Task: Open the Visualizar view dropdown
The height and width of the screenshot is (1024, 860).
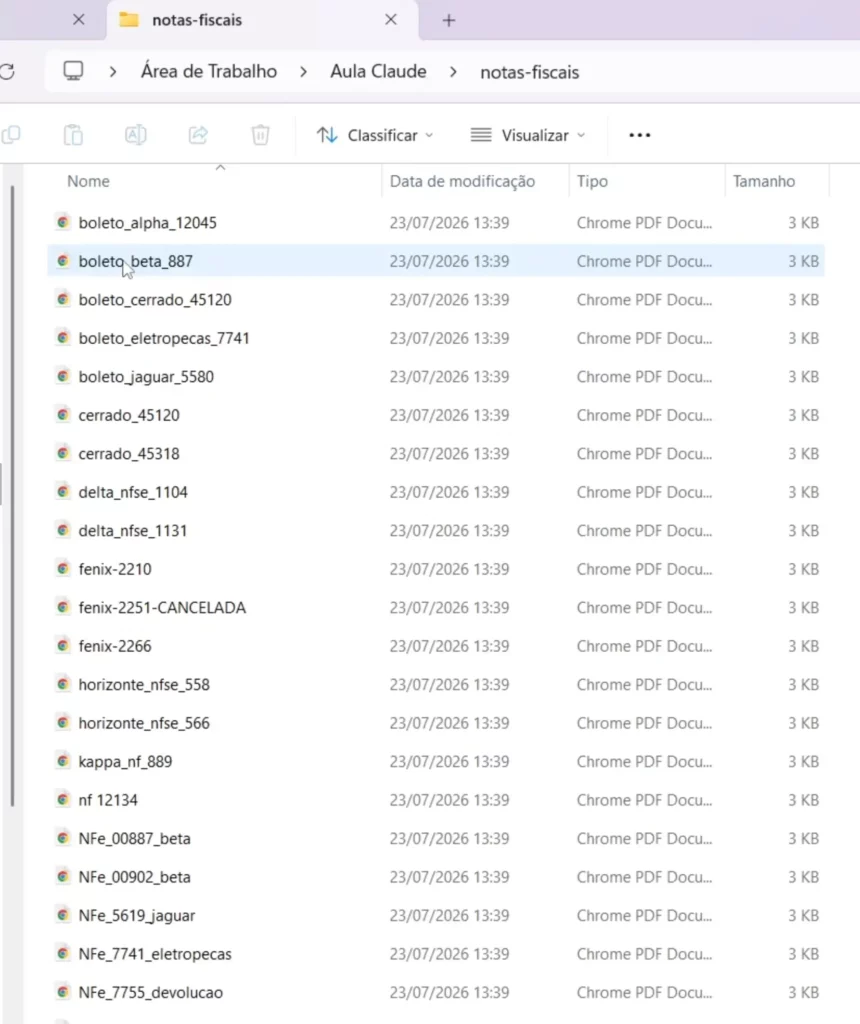Action: (528, 135)
